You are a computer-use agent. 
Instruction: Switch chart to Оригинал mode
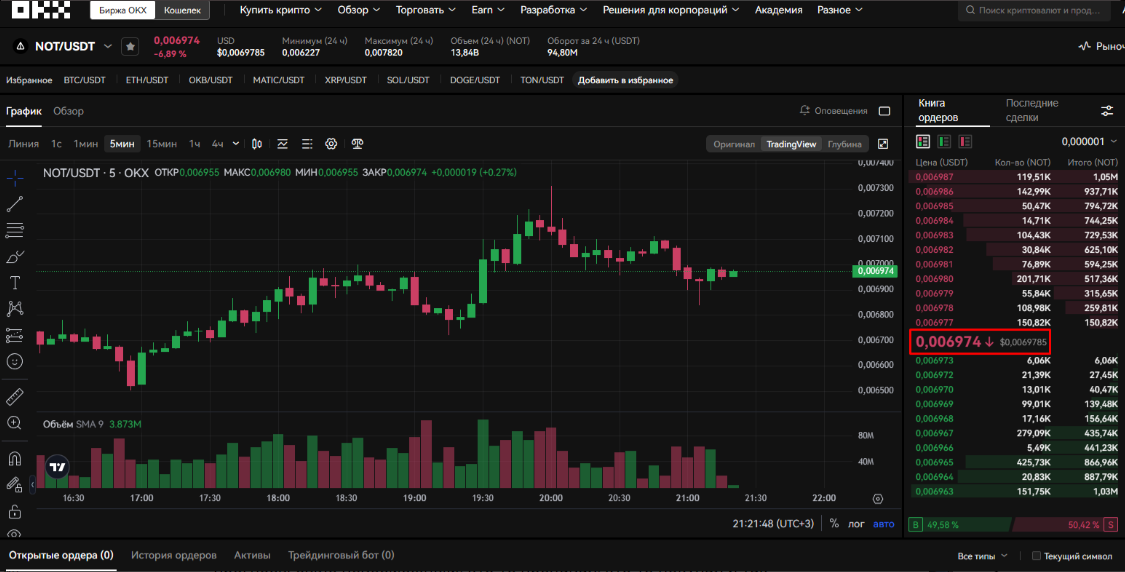coord(734,144)
